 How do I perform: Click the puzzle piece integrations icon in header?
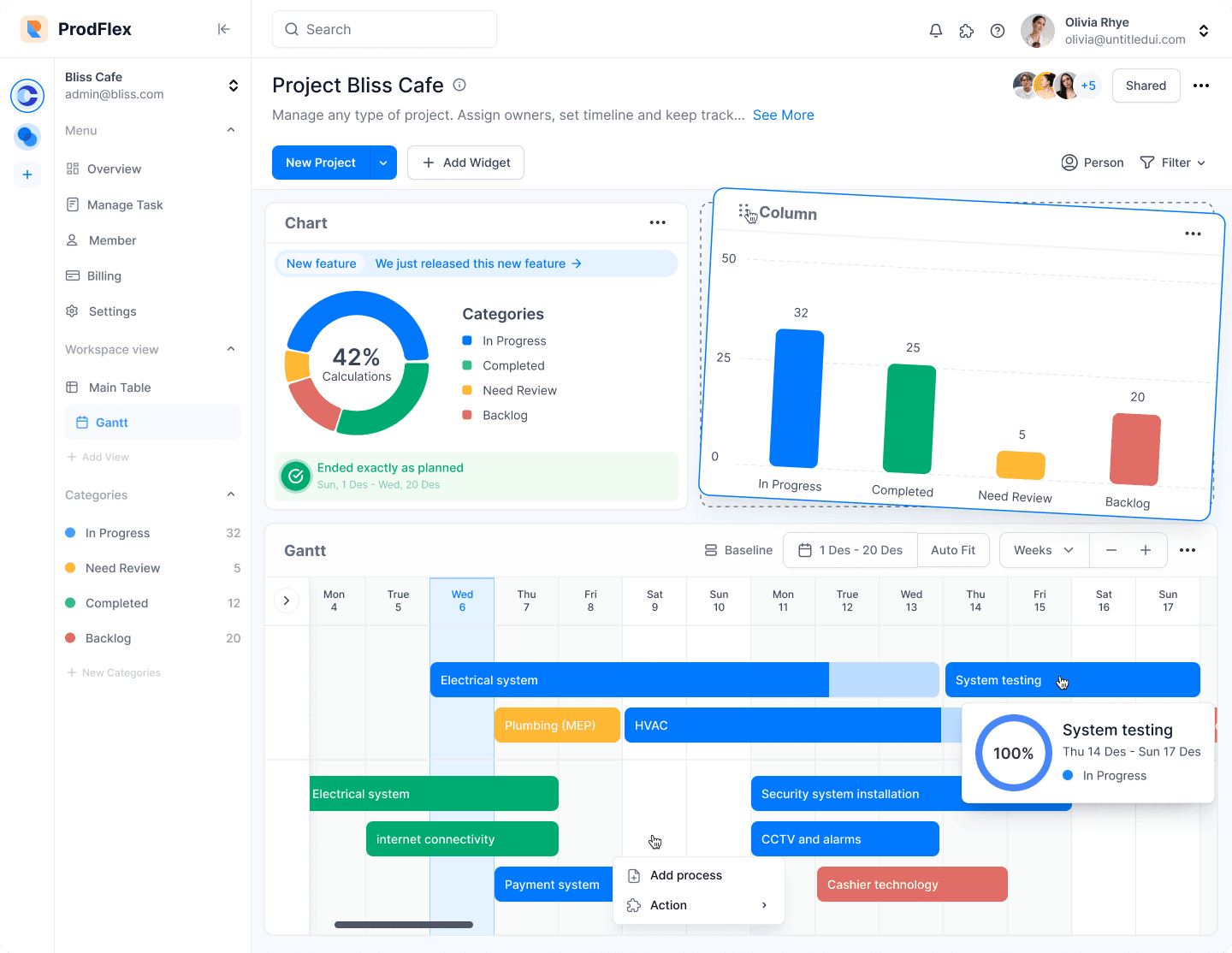click(x=967, y=31)
